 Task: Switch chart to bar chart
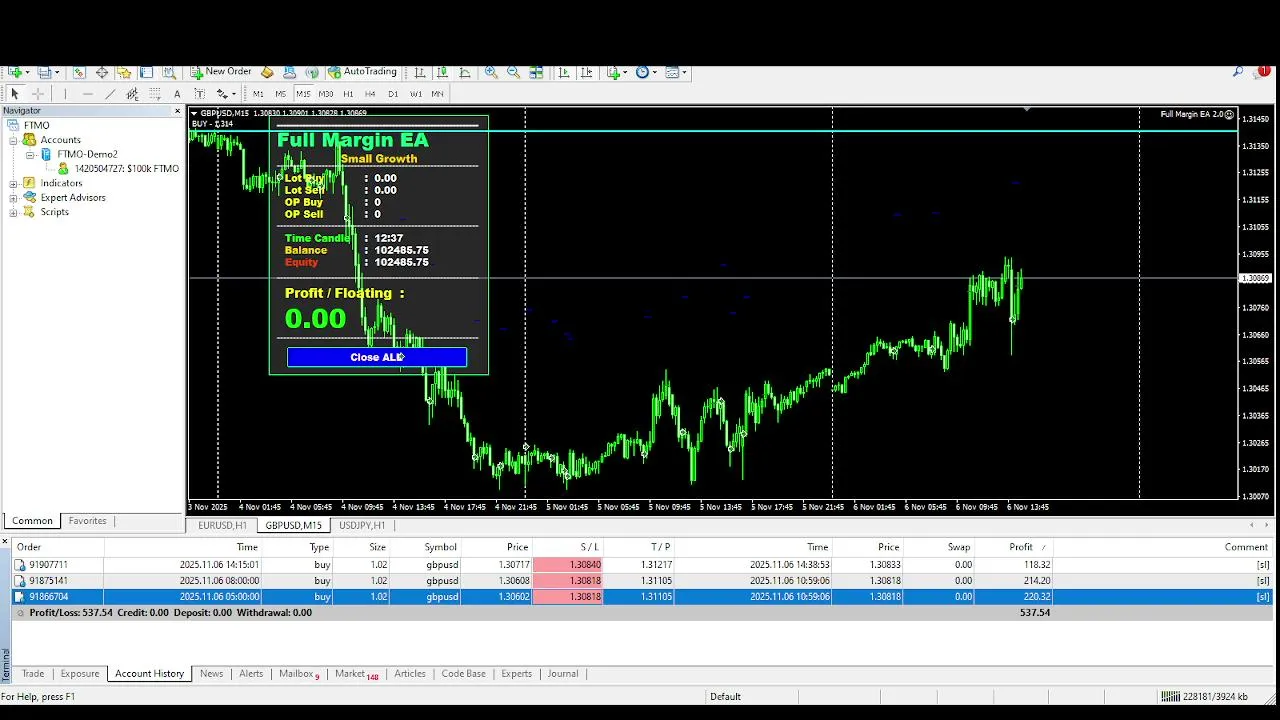pos(420,72)
